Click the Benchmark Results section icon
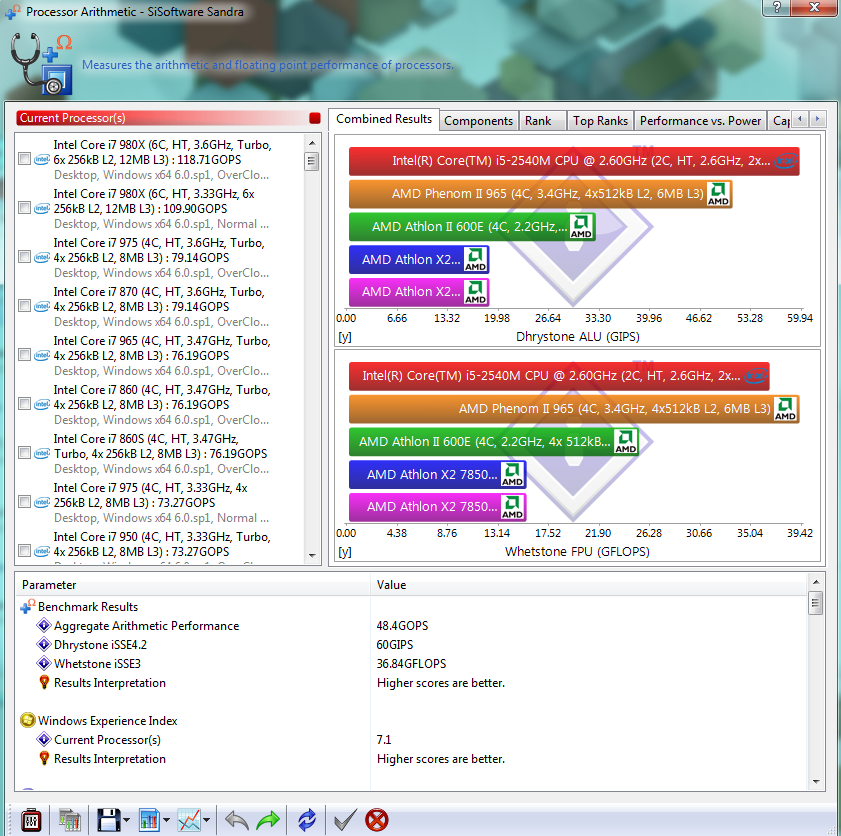 pyautogui.click(x=27, y=606)
